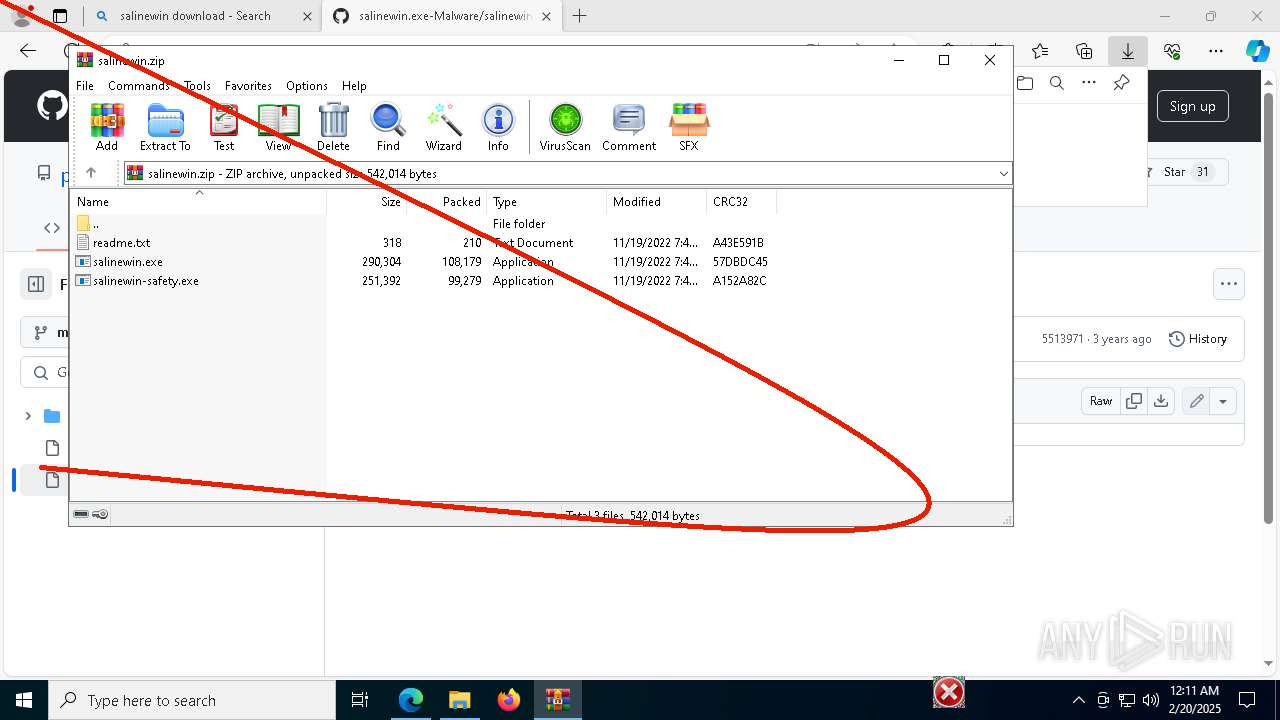
Task: Open the GitHub more options ellipsis button
Action: [x=1229, y=284]
